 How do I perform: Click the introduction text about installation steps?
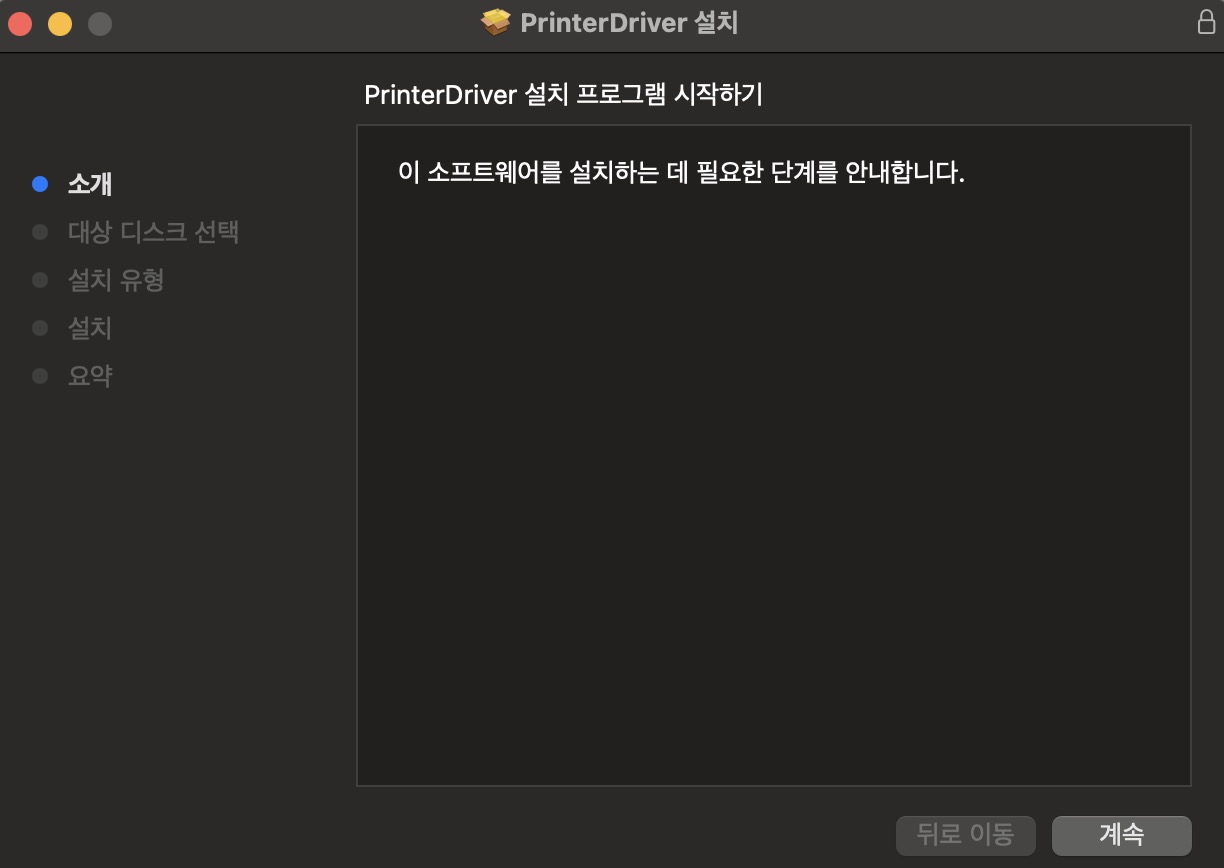681,173
